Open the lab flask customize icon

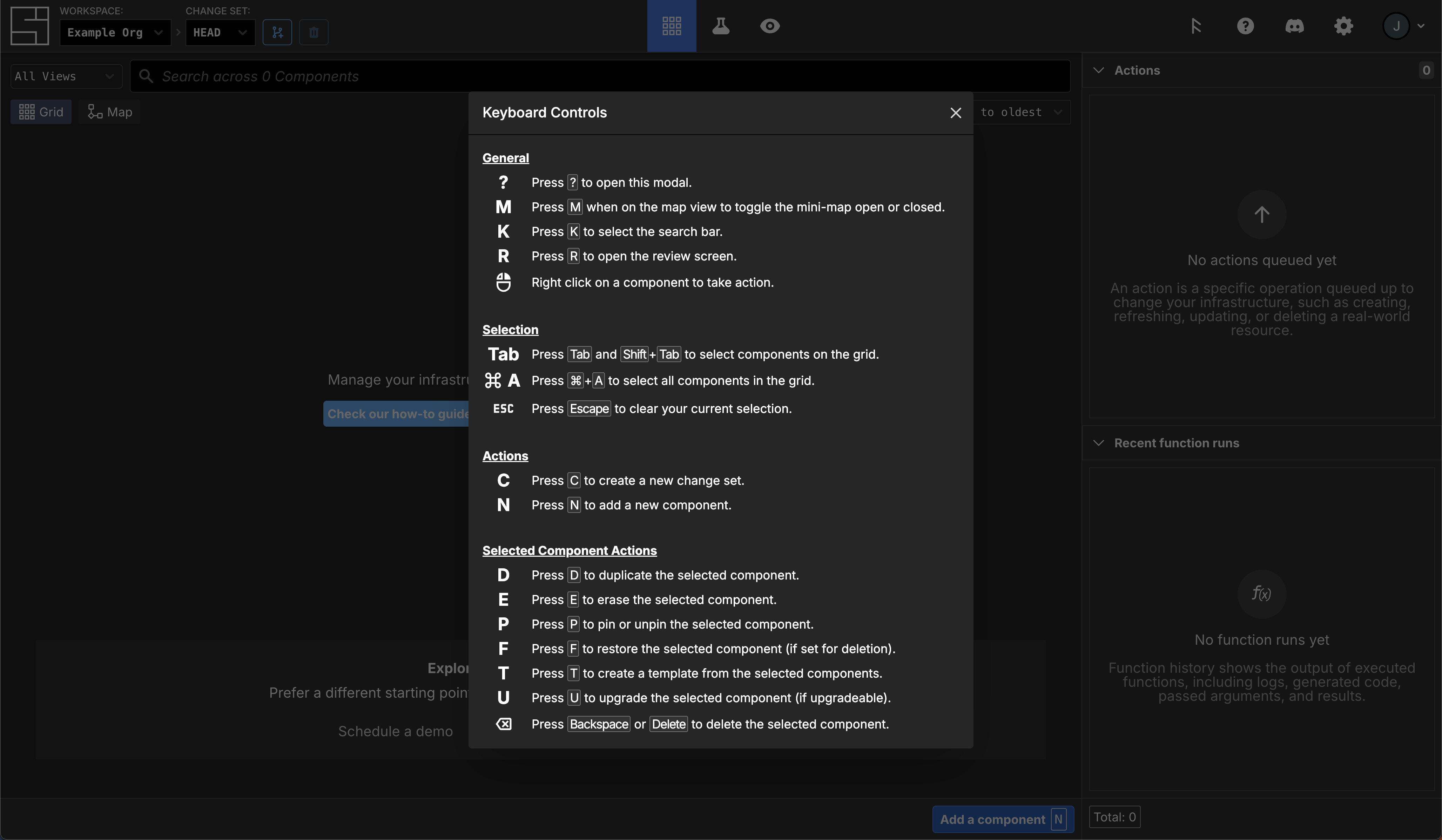720,26
